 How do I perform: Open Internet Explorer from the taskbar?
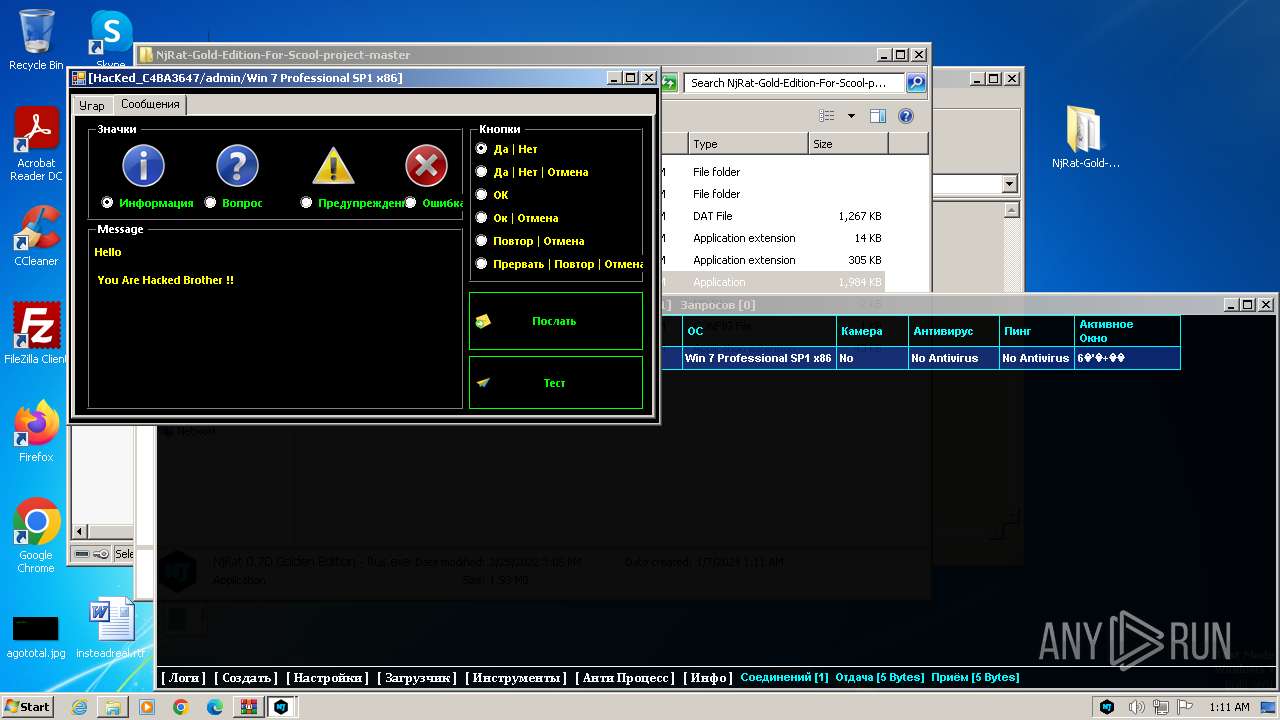[79, 707]
